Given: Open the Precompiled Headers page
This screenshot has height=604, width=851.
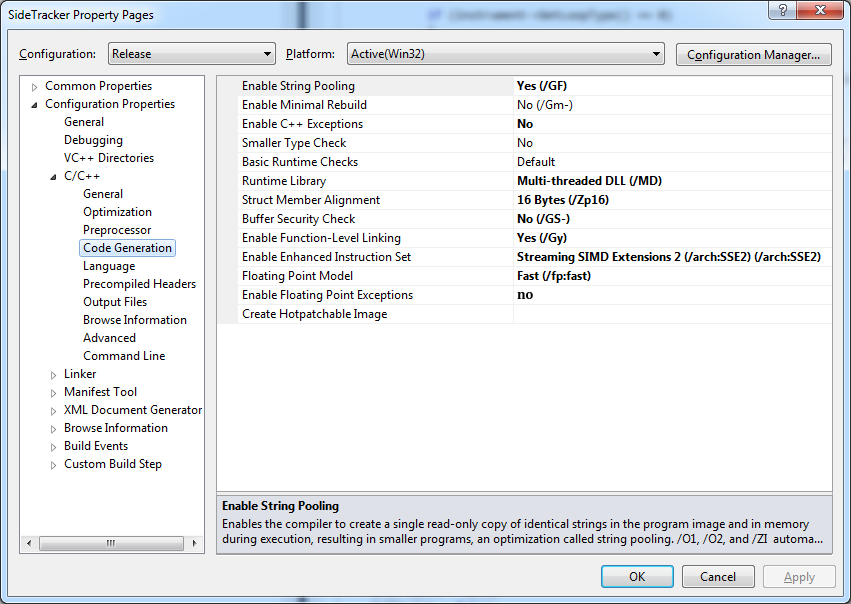Looking at the screenshot, I should [x=139, y=284].
